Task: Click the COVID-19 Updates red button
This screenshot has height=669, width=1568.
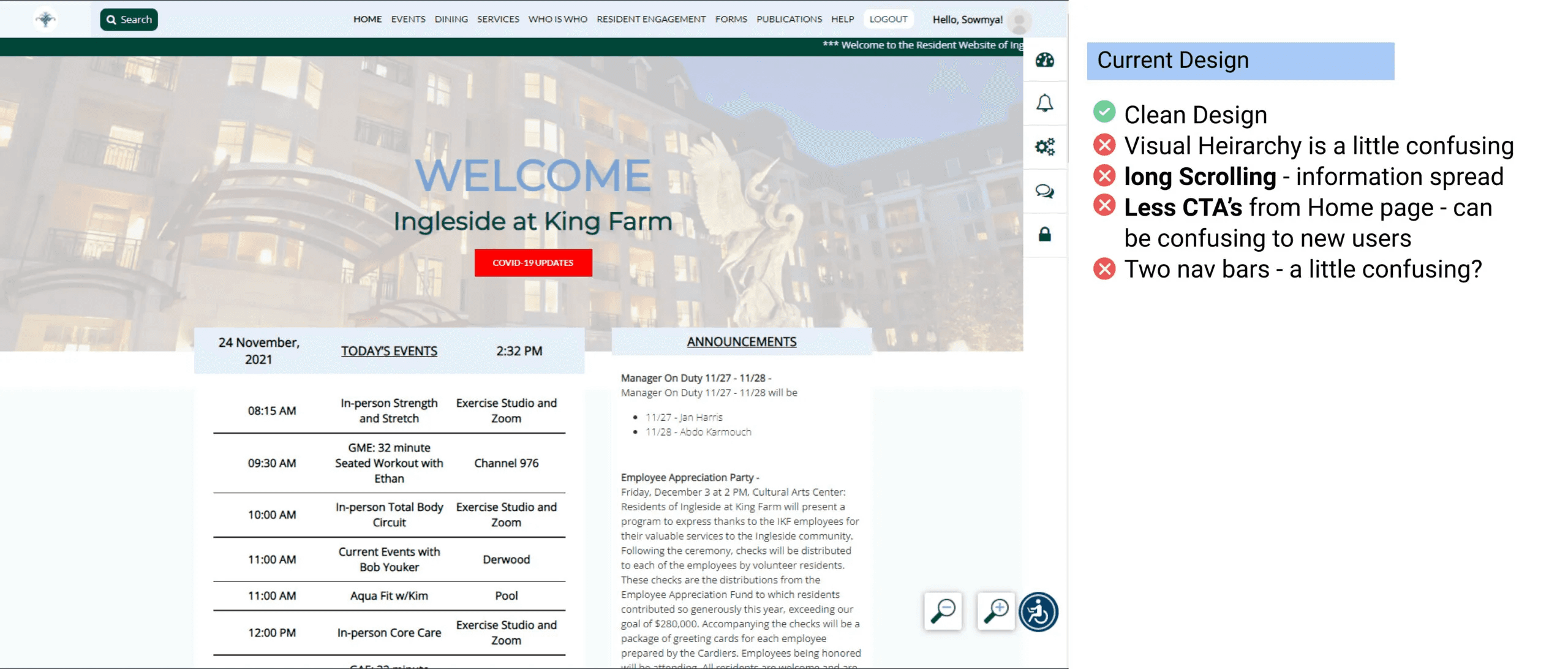Action: point(533,263)
